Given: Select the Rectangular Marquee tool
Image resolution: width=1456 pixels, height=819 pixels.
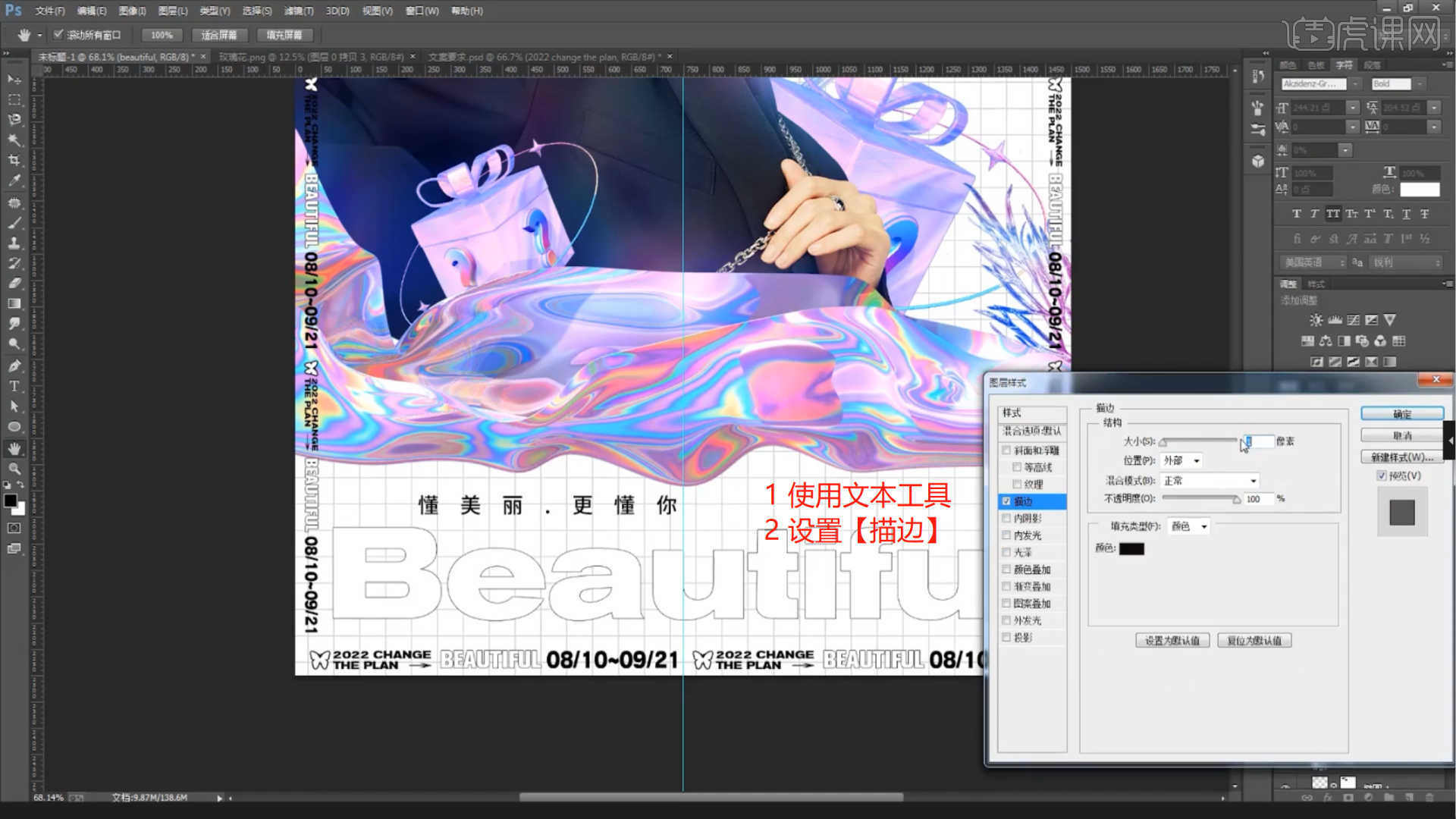Looking at the screenshot, I should (x=14, y=100).
